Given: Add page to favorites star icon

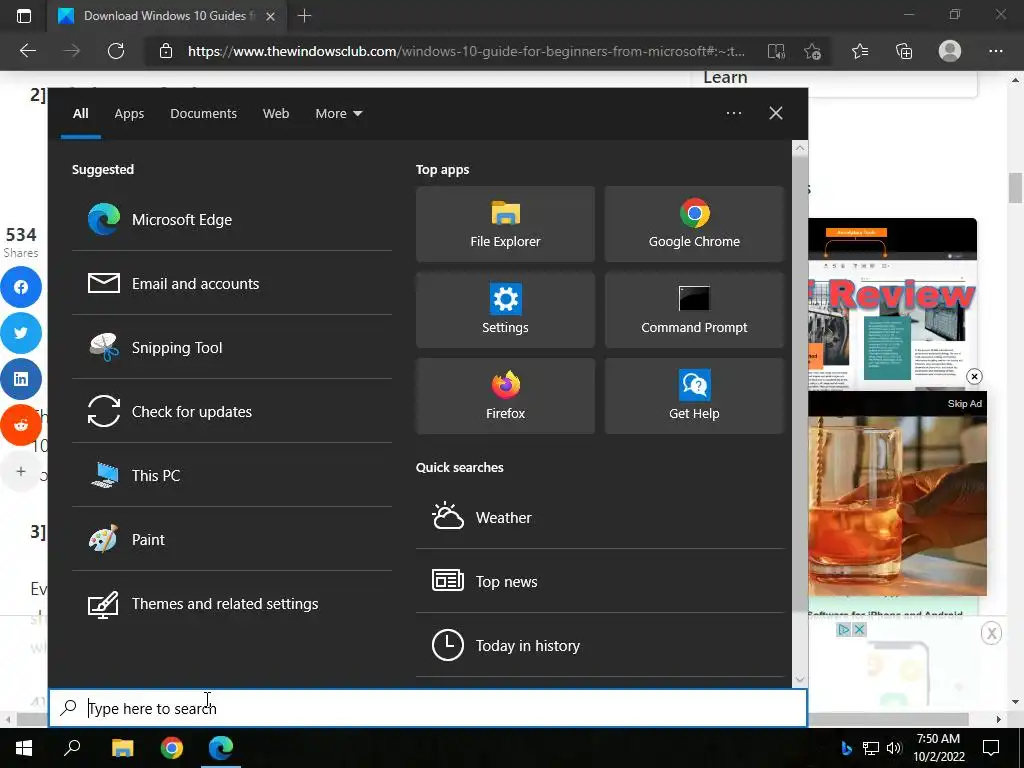Looking at the screenshot, I should click(x=812, y=51).
